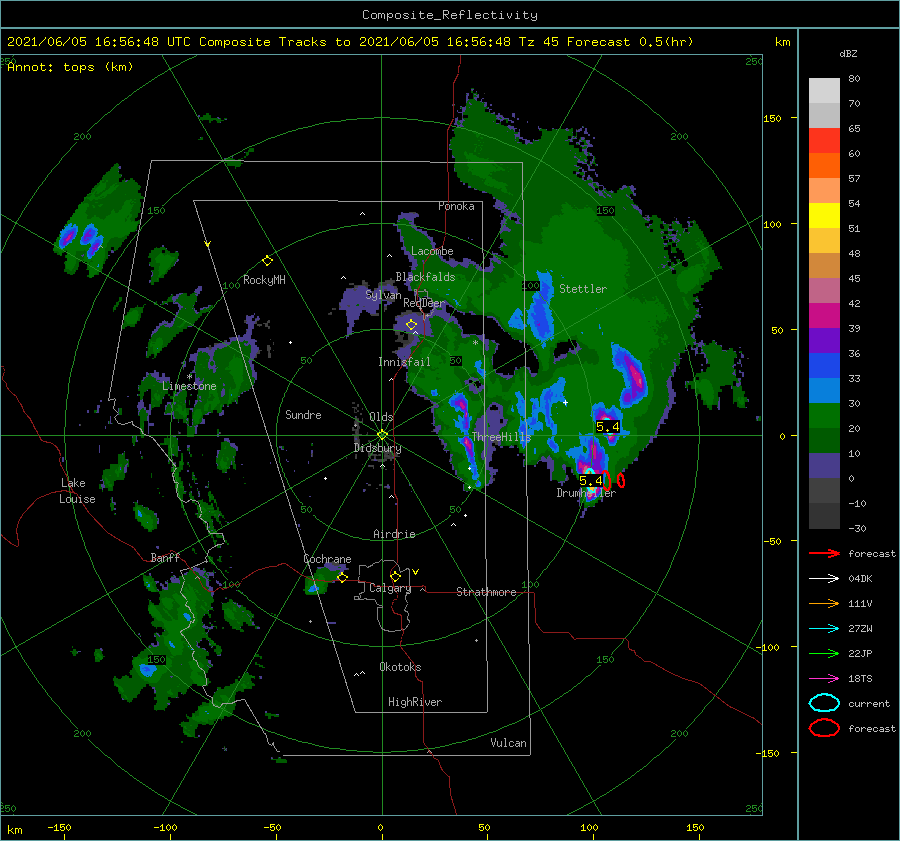Click the upper 5.4 storm top label

click(607, 427)
